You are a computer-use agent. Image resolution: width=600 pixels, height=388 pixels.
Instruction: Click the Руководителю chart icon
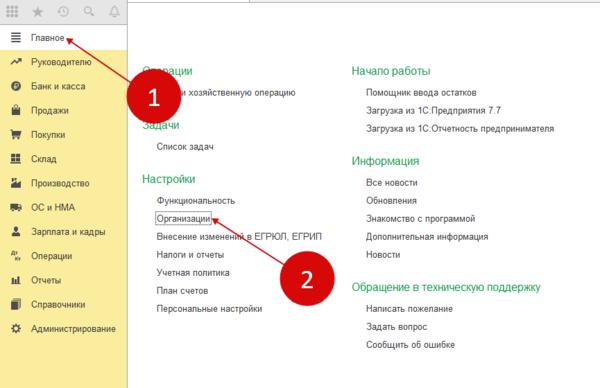pos(16,62)
